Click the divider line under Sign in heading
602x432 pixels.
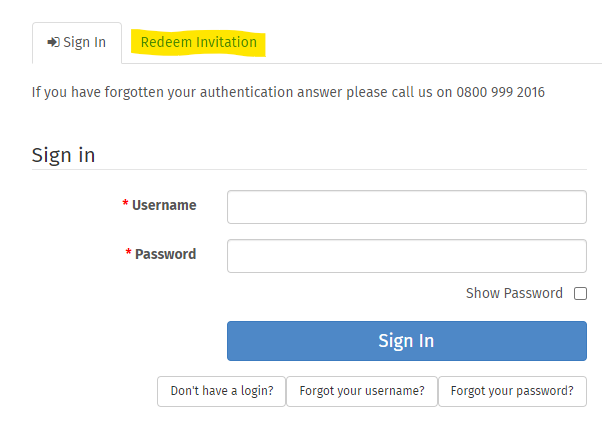tap(309, 169)
